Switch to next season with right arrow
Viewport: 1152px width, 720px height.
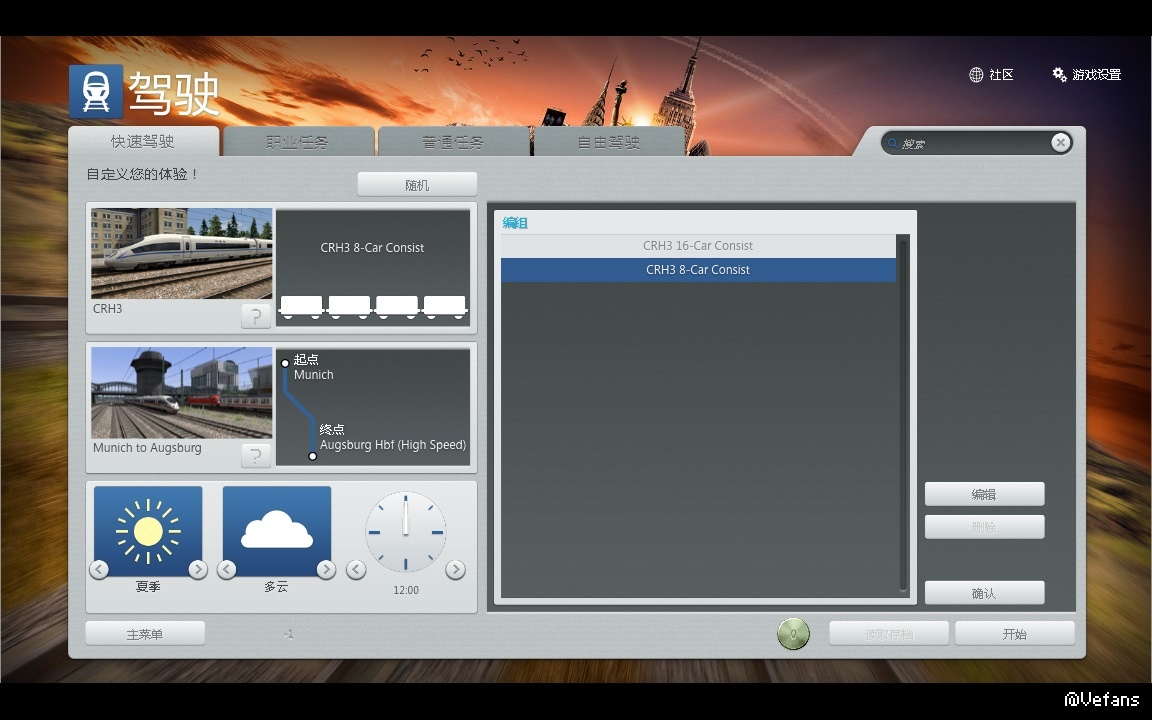coord(198,570)
